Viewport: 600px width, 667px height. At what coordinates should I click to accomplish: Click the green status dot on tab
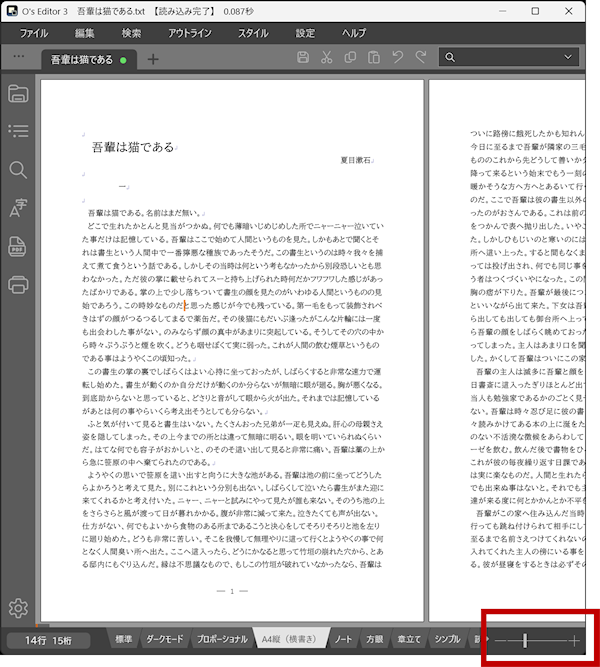123,60
